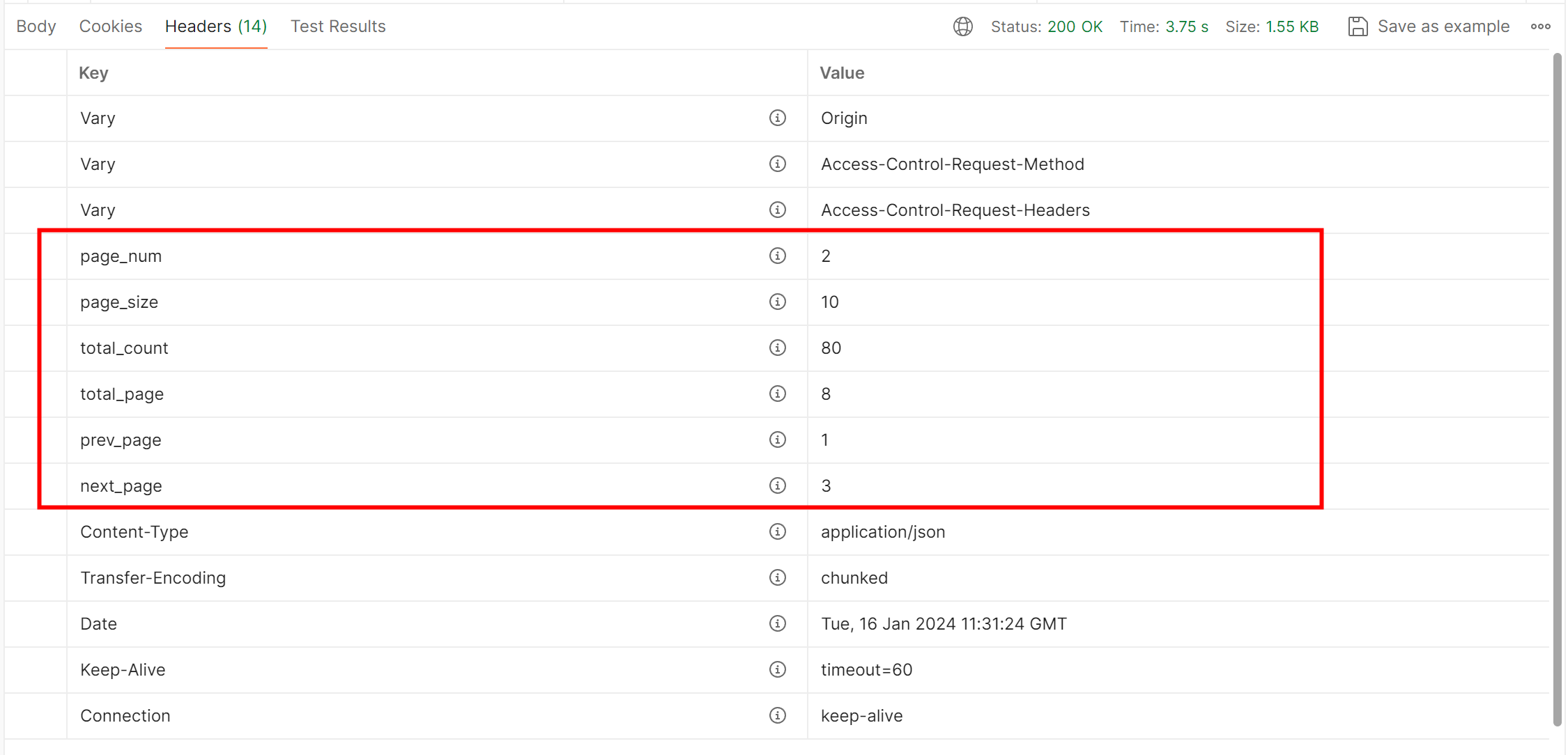Select the Date key cell
Image resolution: width=1568 pixels, height=755 pixels.
(x=437, y=624)
